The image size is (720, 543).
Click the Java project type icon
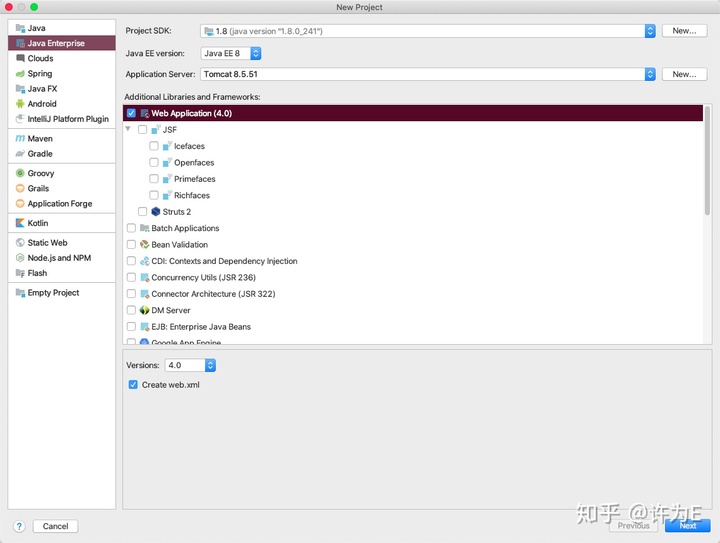(20, 28)
